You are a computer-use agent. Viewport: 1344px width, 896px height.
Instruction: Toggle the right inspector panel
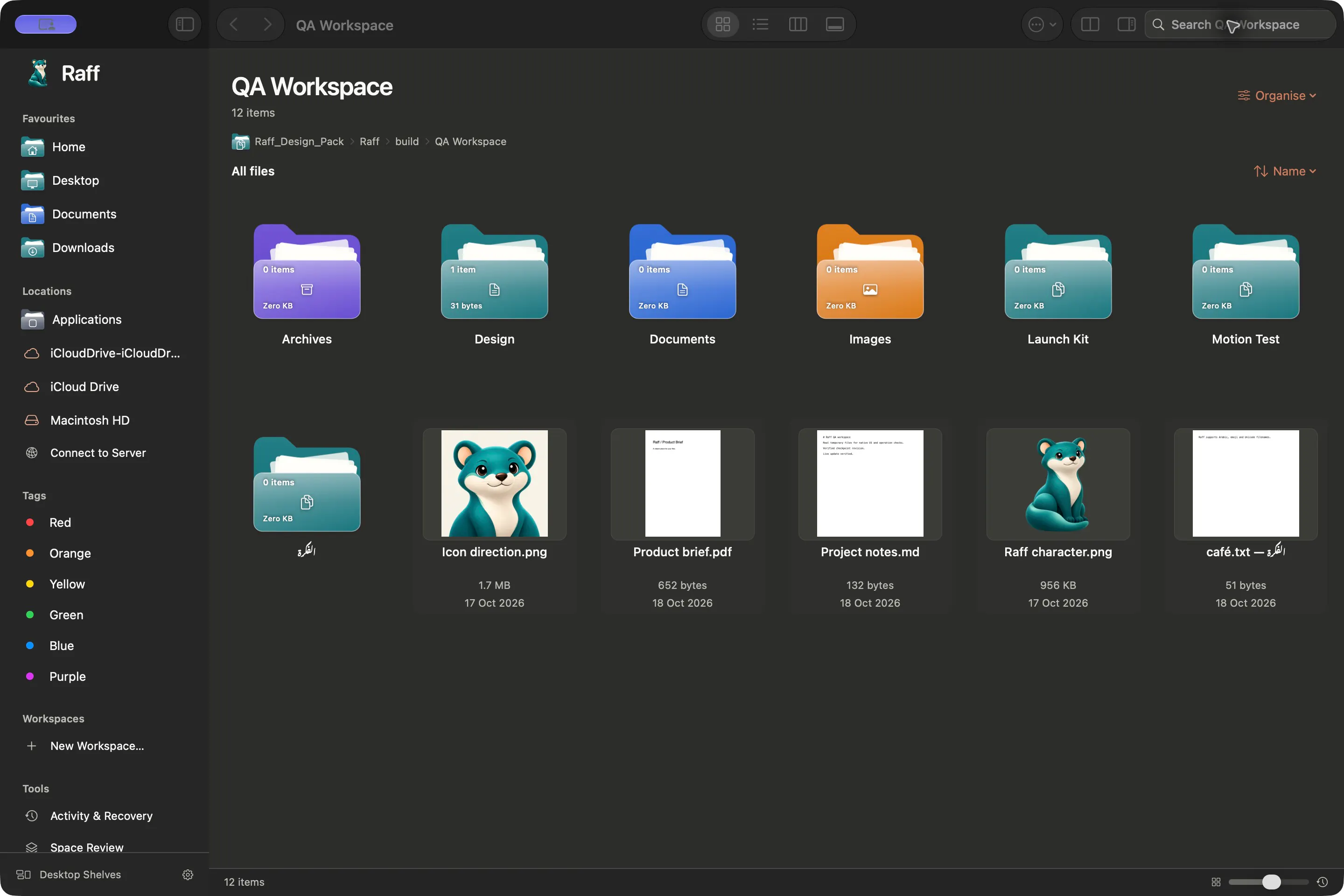[x=1126, y=25]
